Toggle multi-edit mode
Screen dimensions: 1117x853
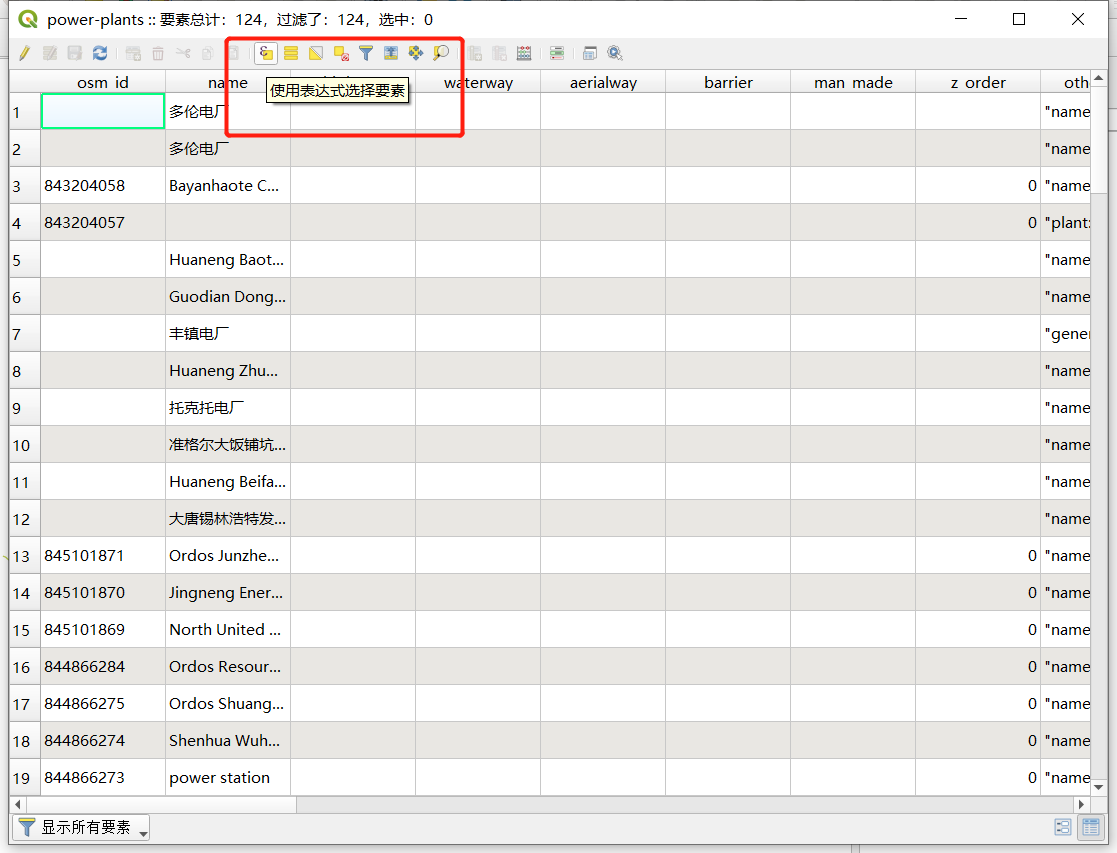(x=49, y=53)
